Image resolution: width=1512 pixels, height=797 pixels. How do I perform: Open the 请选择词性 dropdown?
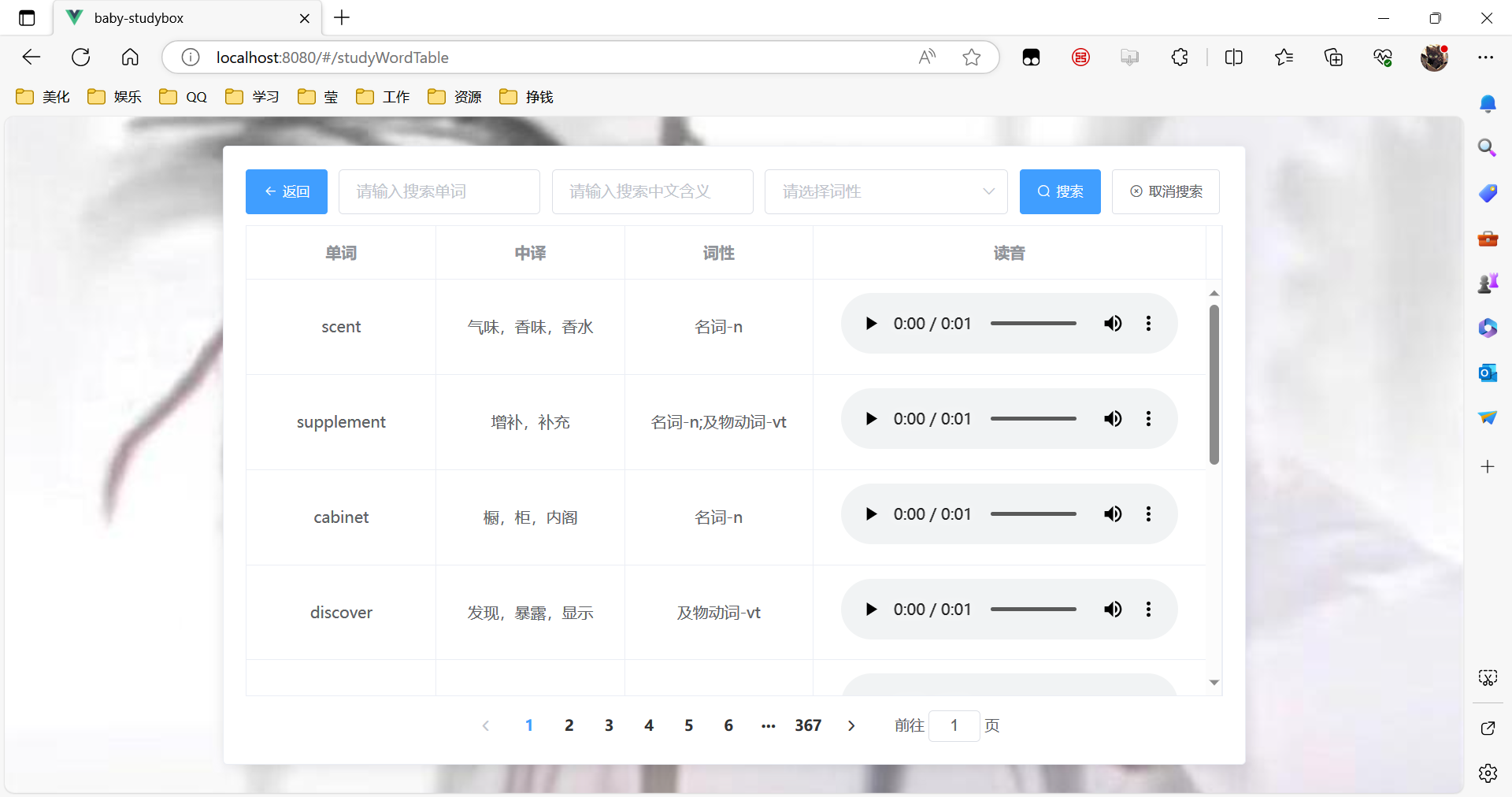click(886, 191)
